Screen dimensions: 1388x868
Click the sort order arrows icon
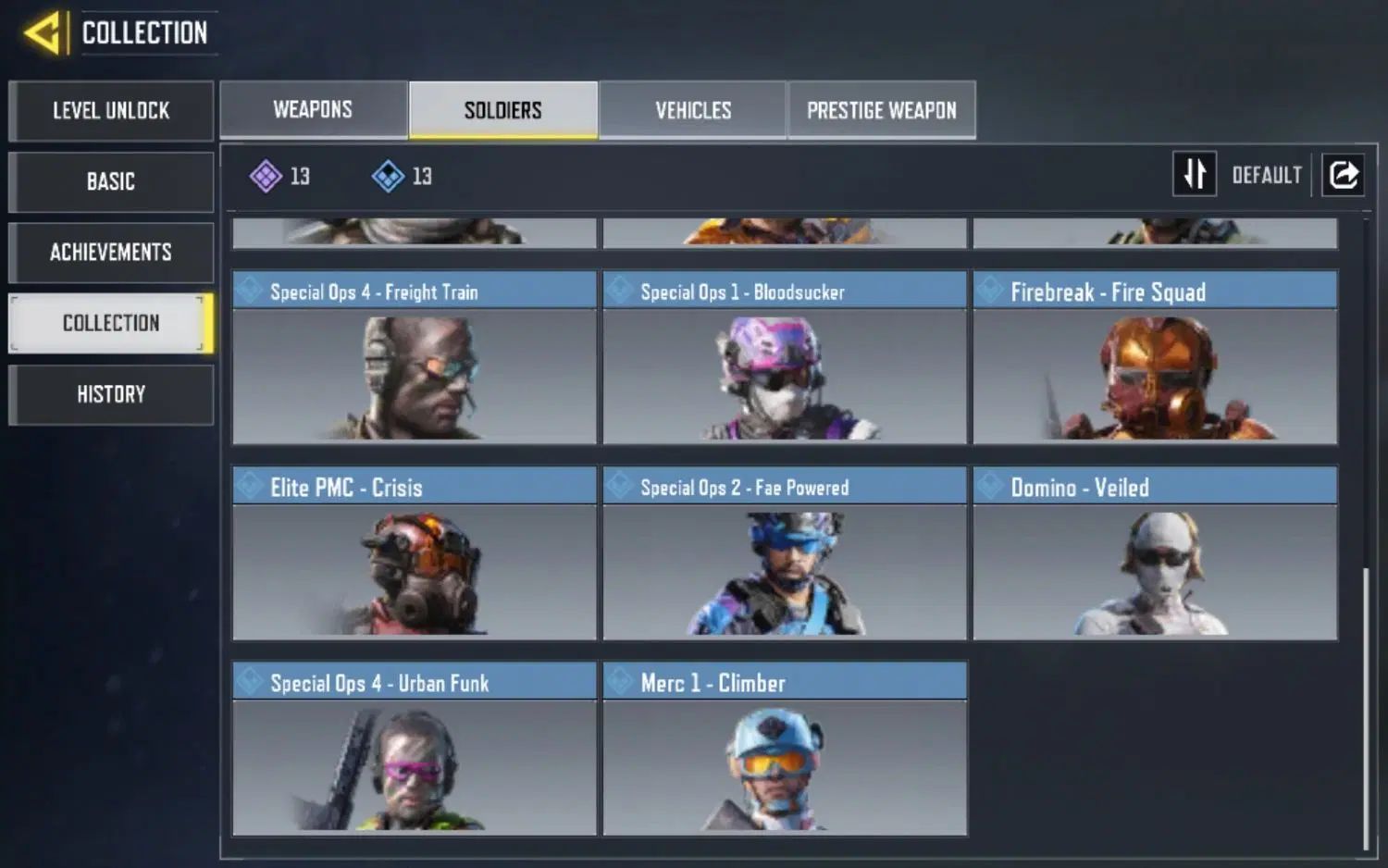pyautogui.click(x=1195, y=174)
